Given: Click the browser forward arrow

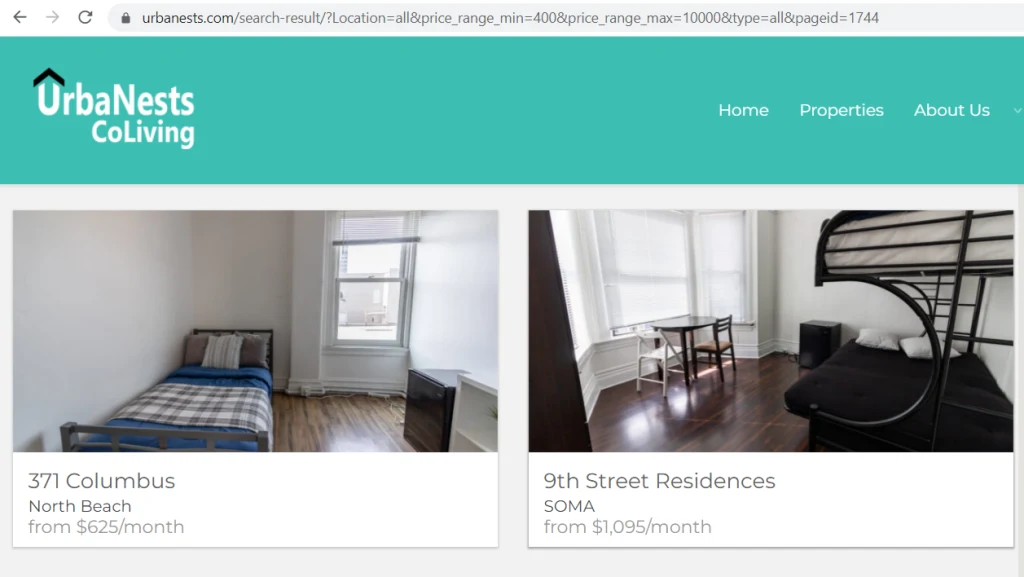Looking at the screenshot, I should point(52,17).
